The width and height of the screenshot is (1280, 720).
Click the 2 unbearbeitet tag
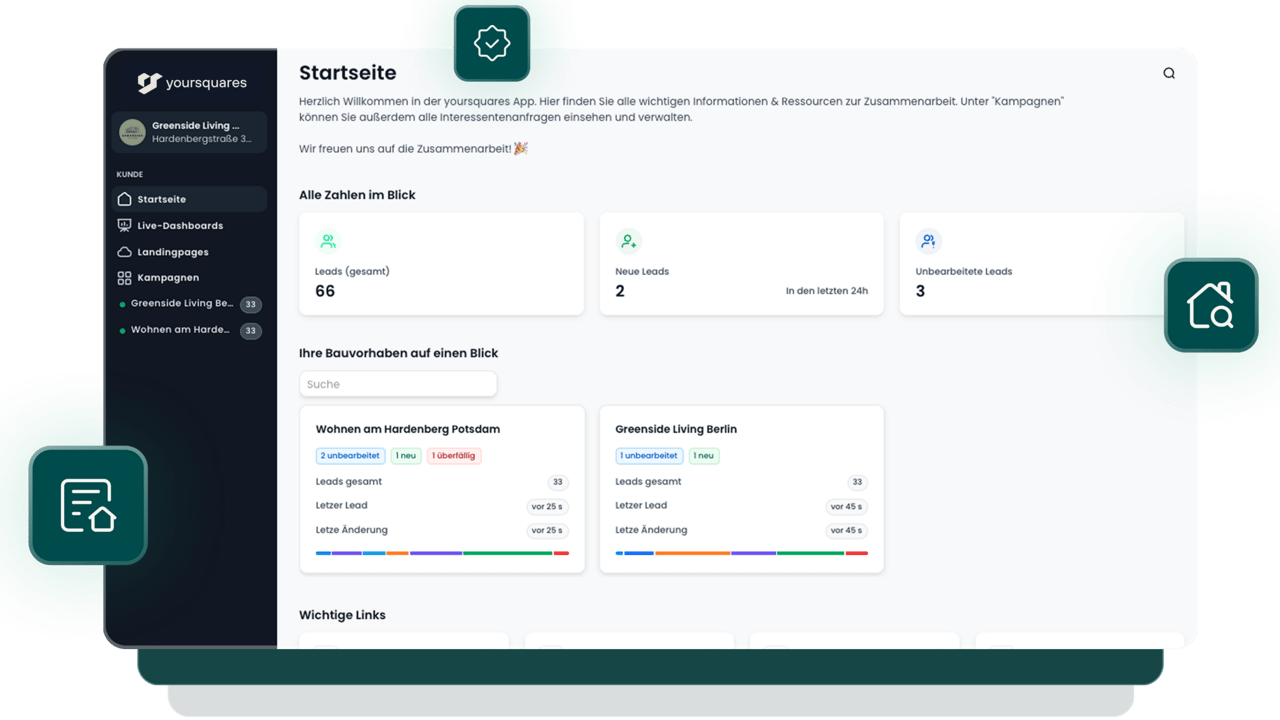tap(350, 456)
